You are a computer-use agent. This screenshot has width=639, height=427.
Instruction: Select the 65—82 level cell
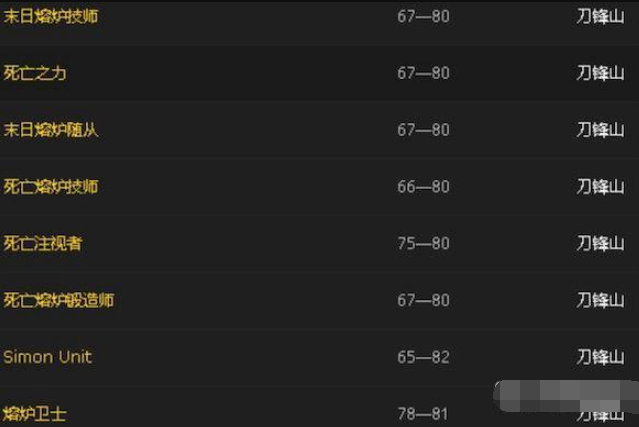click(x=423, y=357)
